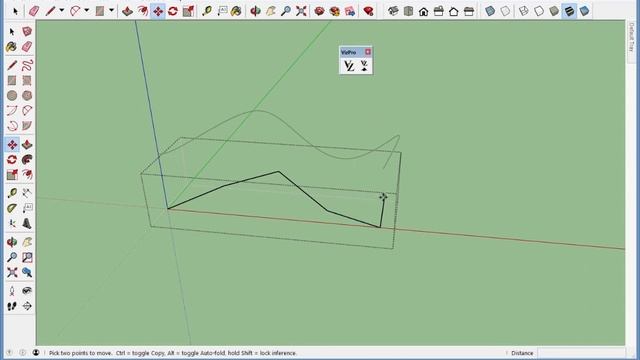Click the Previous view tool
The height and width of the screenshot is (360, 640).
27,272
